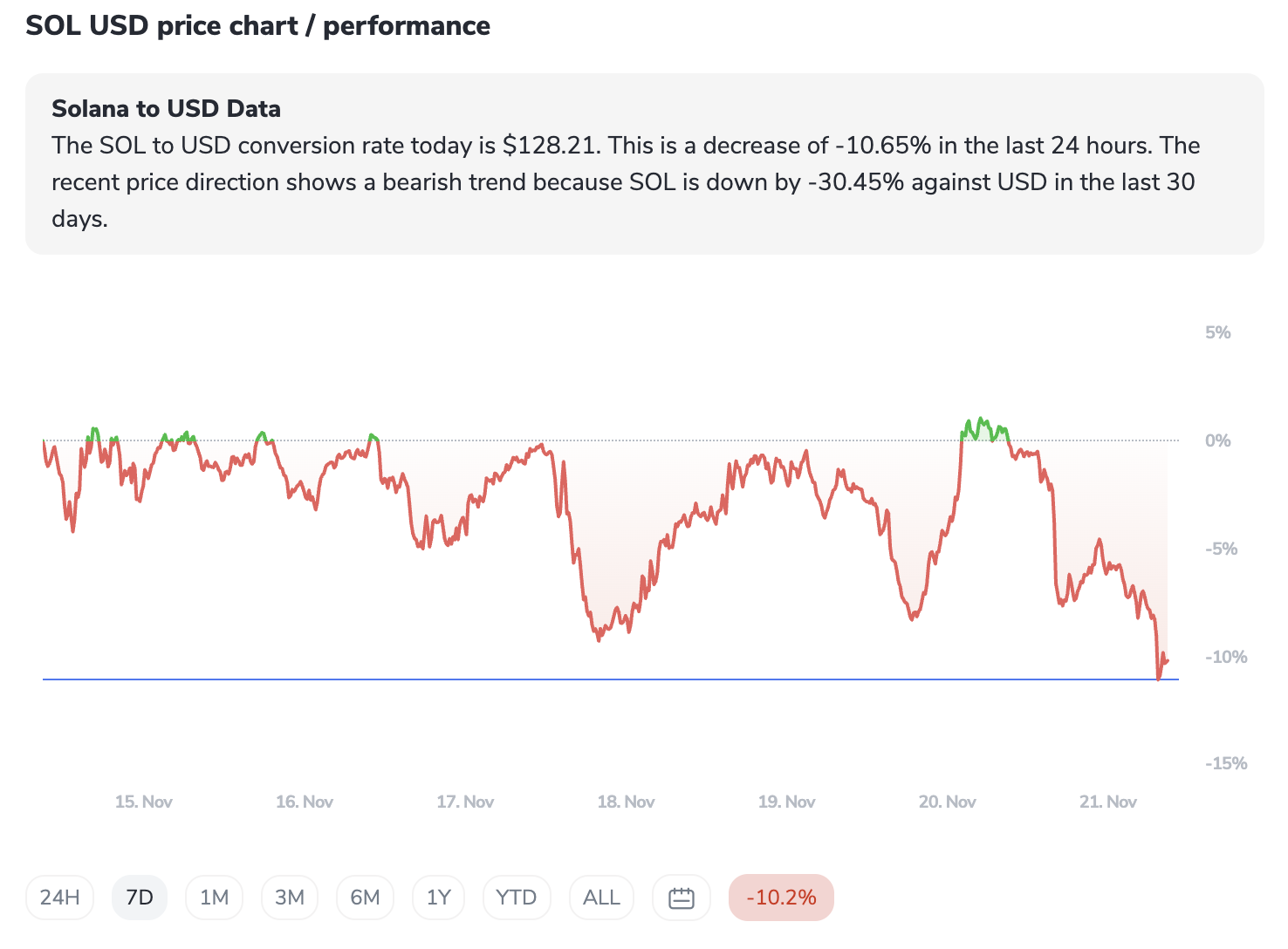Click the 20. Nov date label
Viewport: 1288px width, 949px height.
(x=947, y=802)
